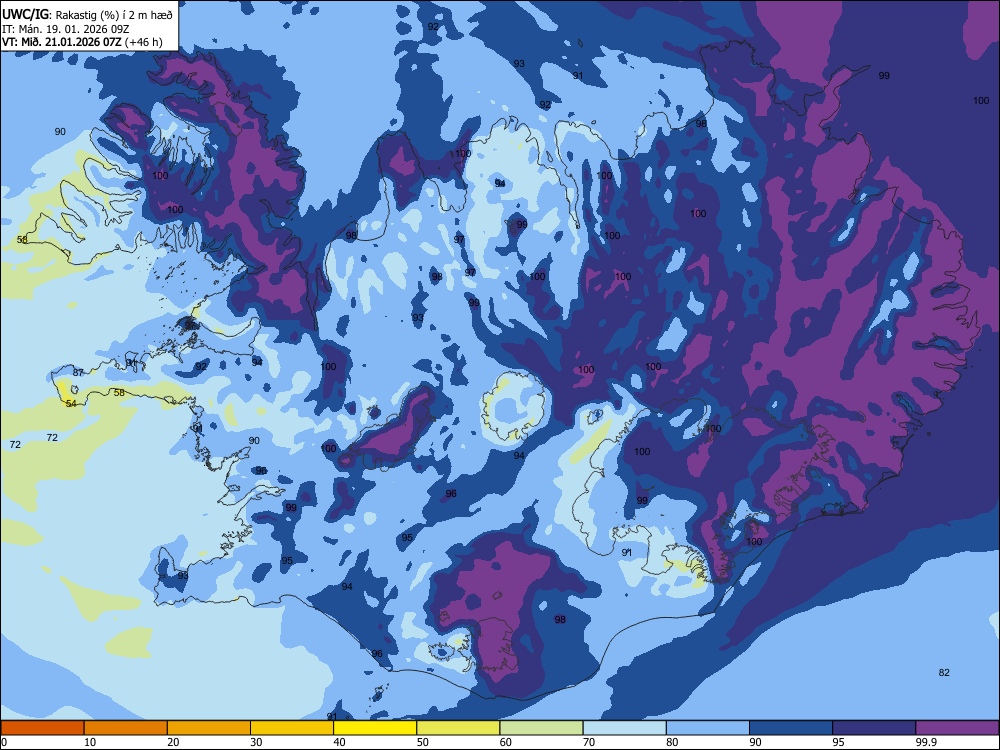Image resolution: width=1000 pixels, height=750 pixels.
Task: Click the purple above-99.9 legend swatch
Action: pos(957,728)
